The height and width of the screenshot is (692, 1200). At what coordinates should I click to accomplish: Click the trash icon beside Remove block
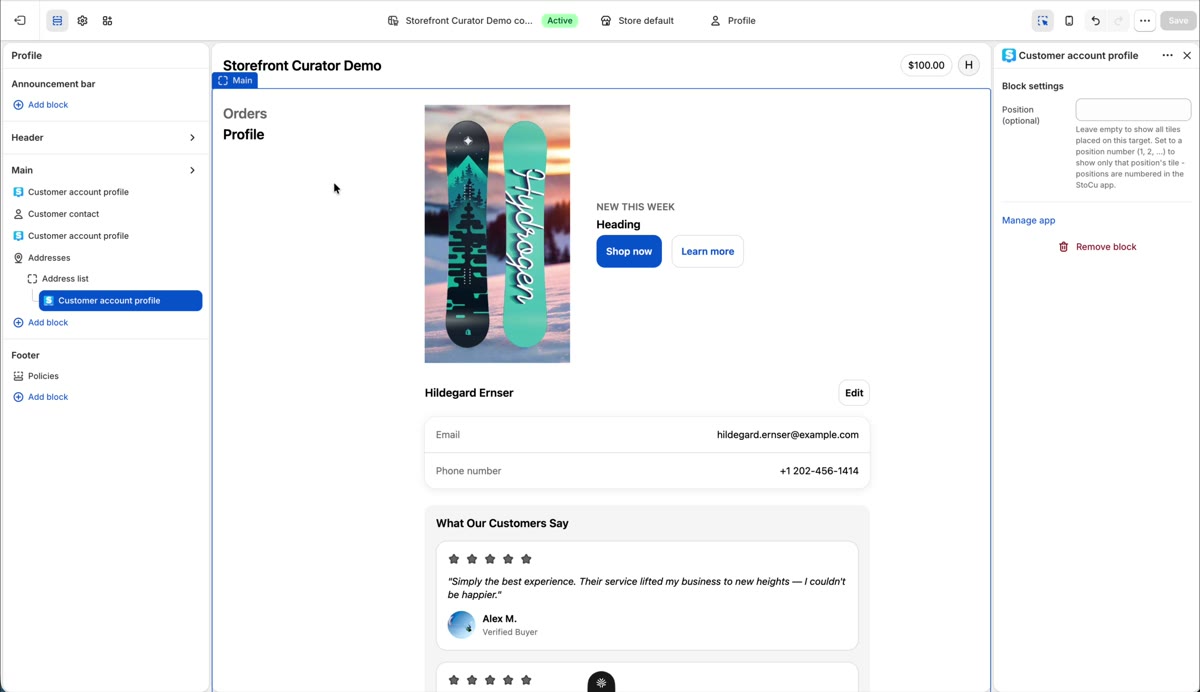(1064, 247)
